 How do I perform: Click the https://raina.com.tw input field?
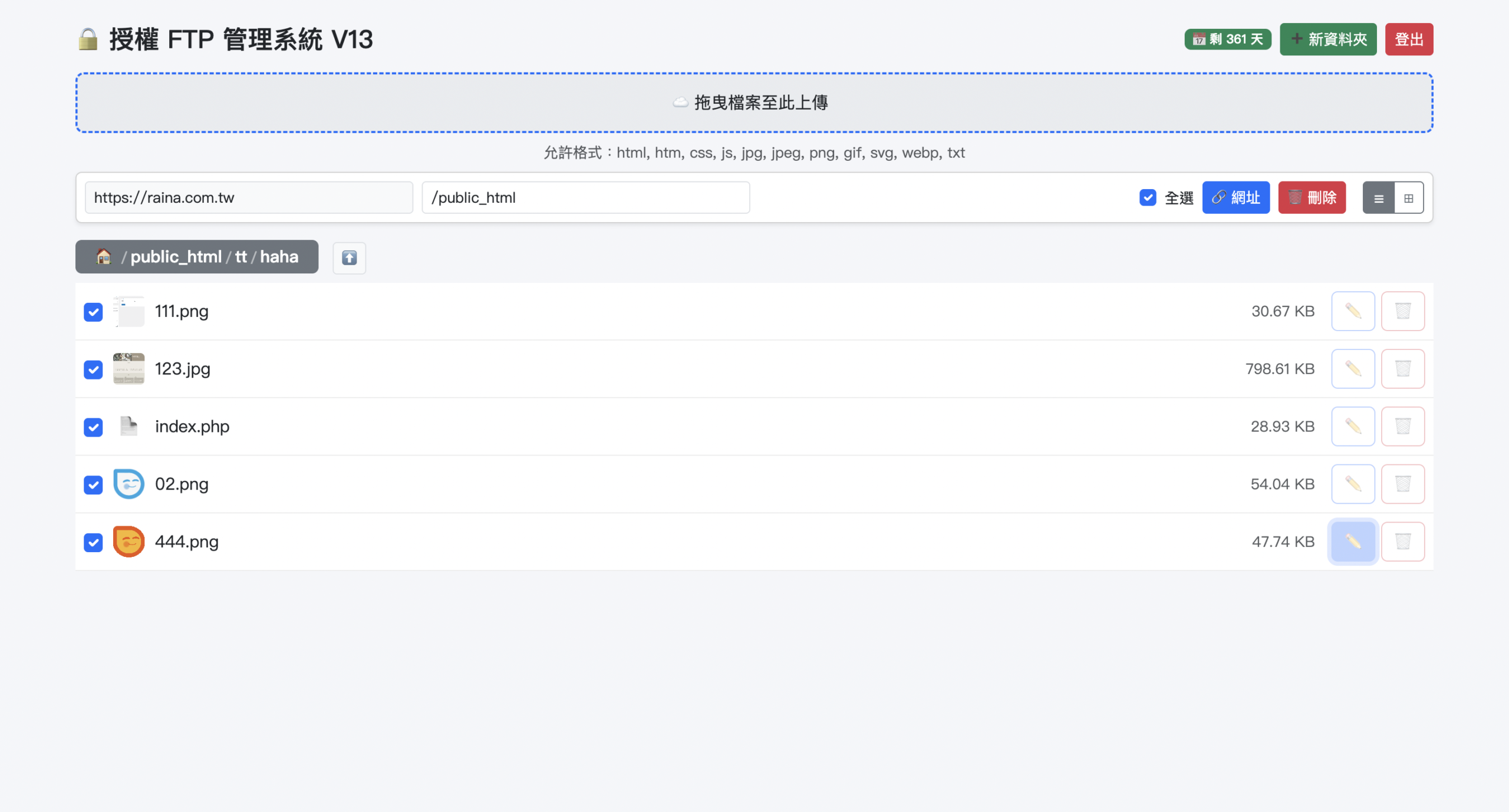249,197
